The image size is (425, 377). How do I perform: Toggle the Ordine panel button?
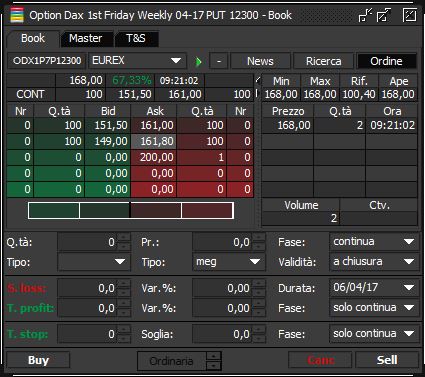(x=386, y=61)
